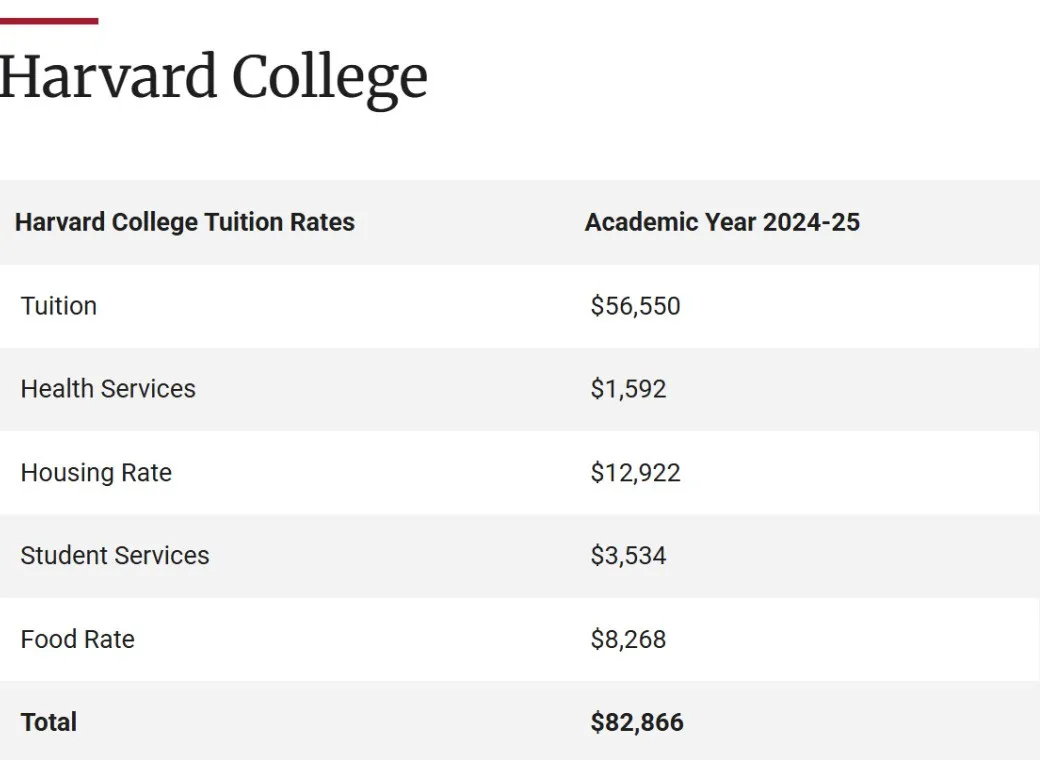Click the $3,534 student services amount
Image resolution: width=1040 pixels, height=760 pixels.
click(x=628, y=556)
